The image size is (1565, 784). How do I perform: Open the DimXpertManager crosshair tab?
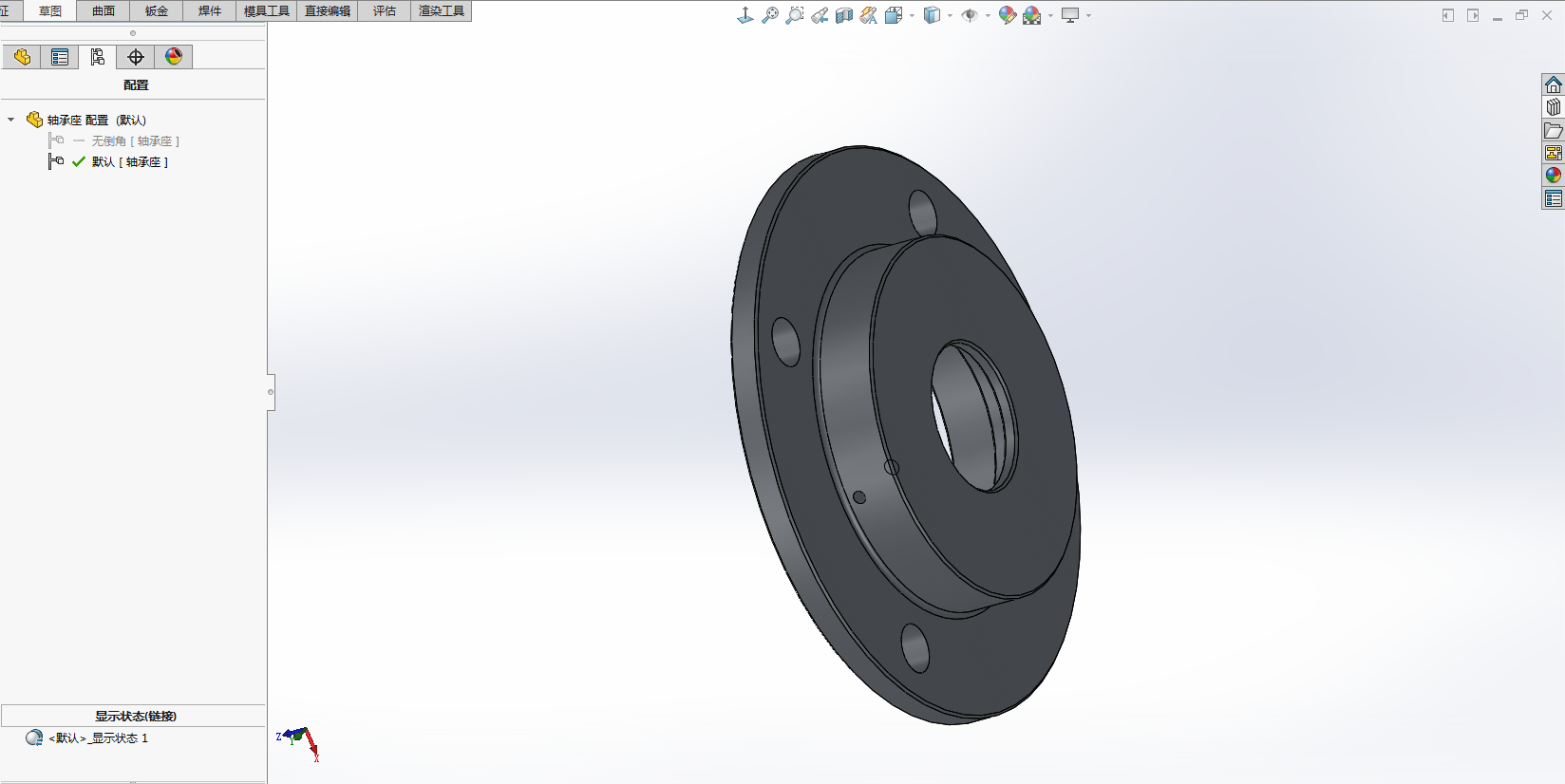[136, 57]
